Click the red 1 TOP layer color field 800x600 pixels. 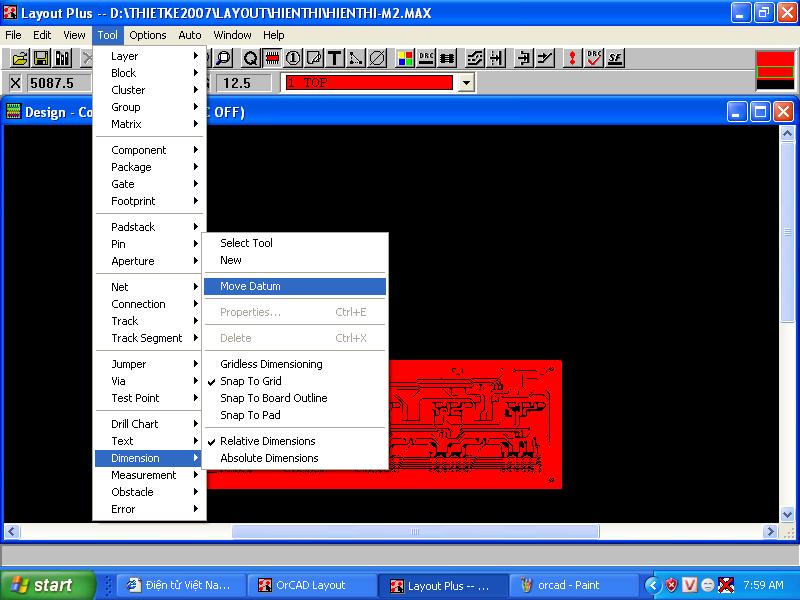[x=369, y=83]
